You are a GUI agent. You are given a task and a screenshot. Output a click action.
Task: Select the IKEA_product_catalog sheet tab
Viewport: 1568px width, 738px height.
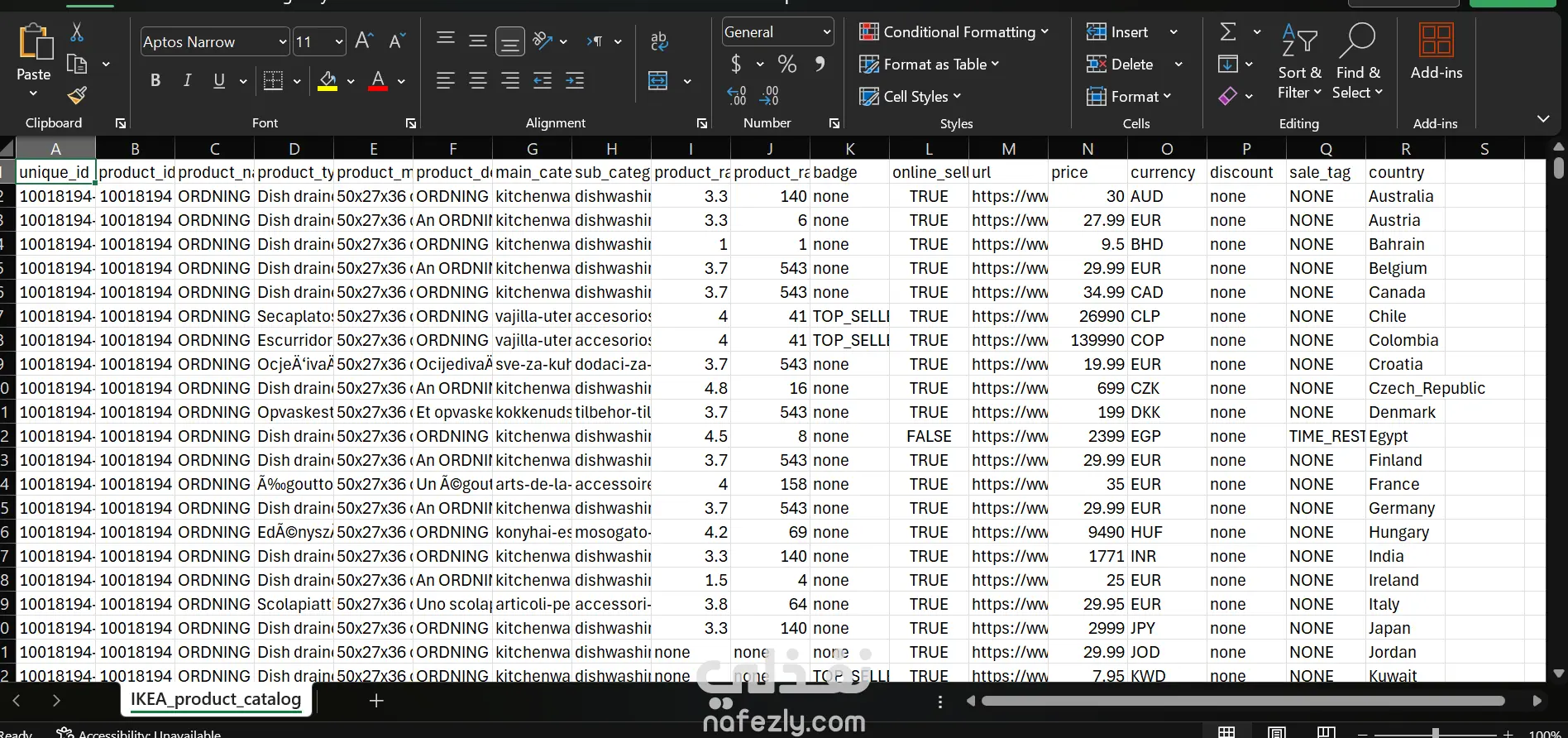216,700
